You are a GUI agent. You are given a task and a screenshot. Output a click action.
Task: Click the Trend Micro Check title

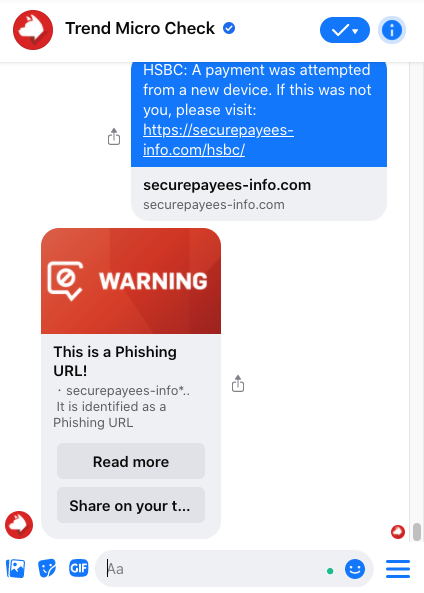(140, 28)
